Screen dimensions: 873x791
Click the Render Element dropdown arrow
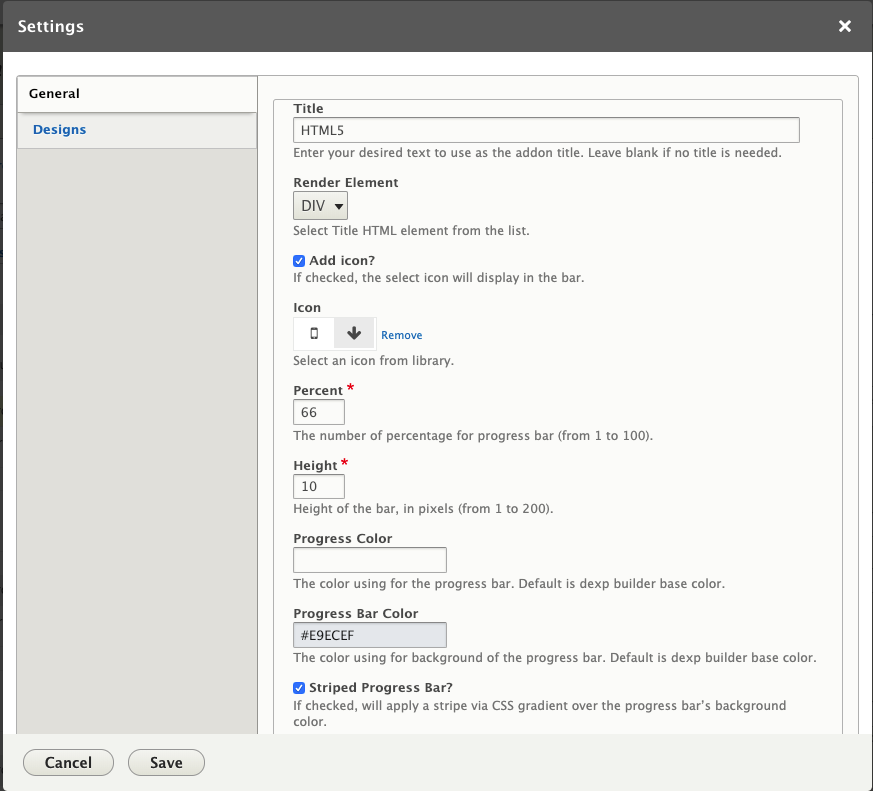[338, 207]
